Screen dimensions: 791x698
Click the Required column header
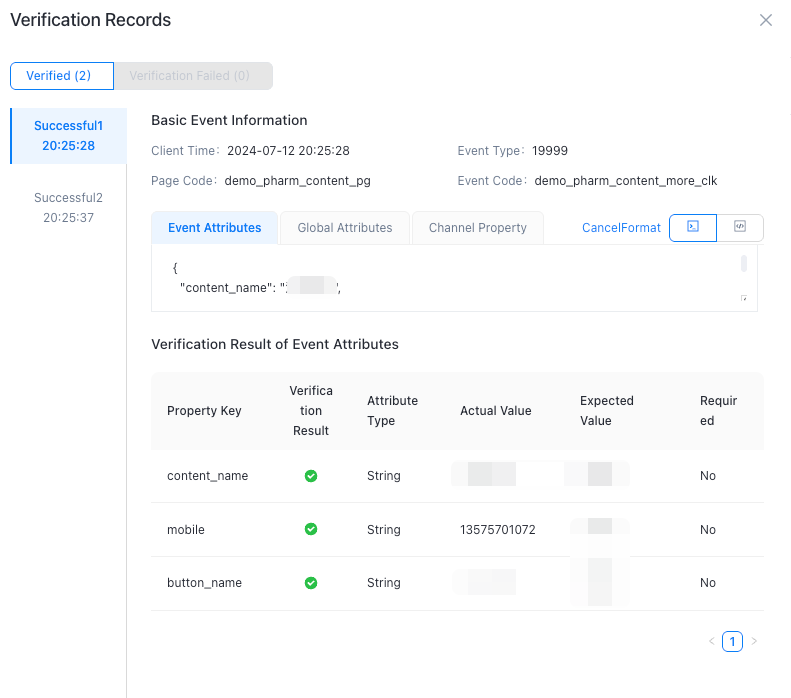[x=718, y=411]
